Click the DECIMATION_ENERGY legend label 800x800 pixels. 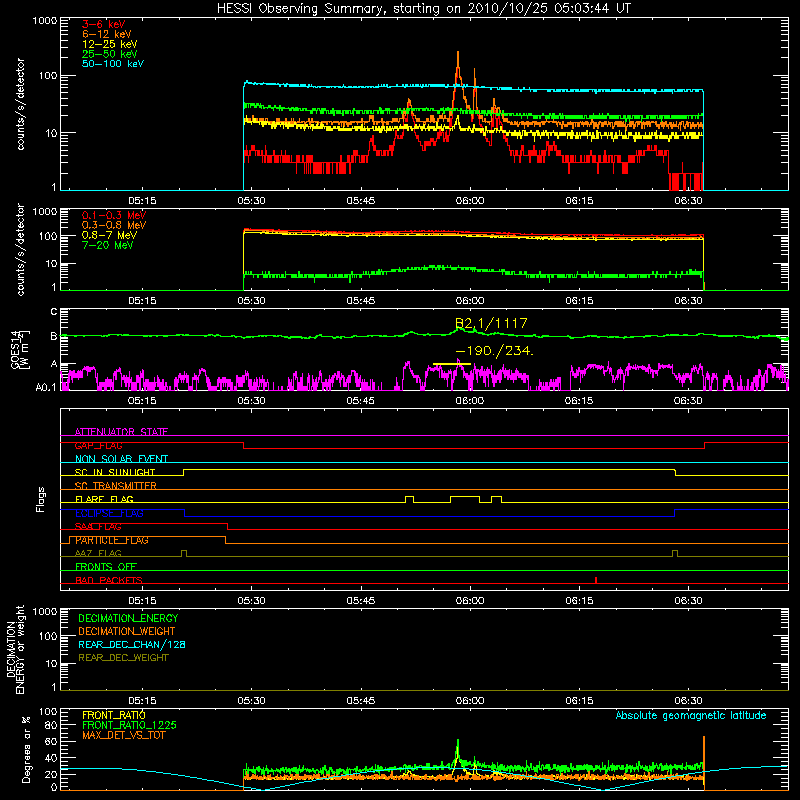click(128, 618)
